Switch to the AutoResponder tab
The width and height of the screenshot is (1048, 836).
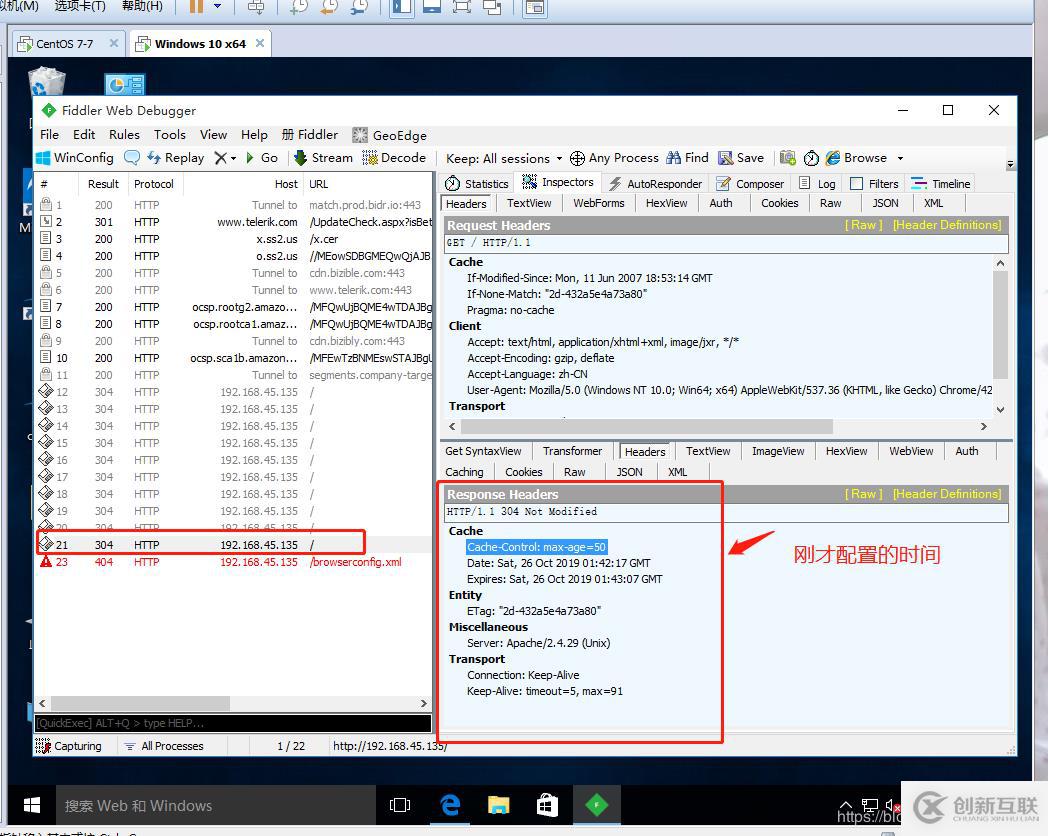655,184
